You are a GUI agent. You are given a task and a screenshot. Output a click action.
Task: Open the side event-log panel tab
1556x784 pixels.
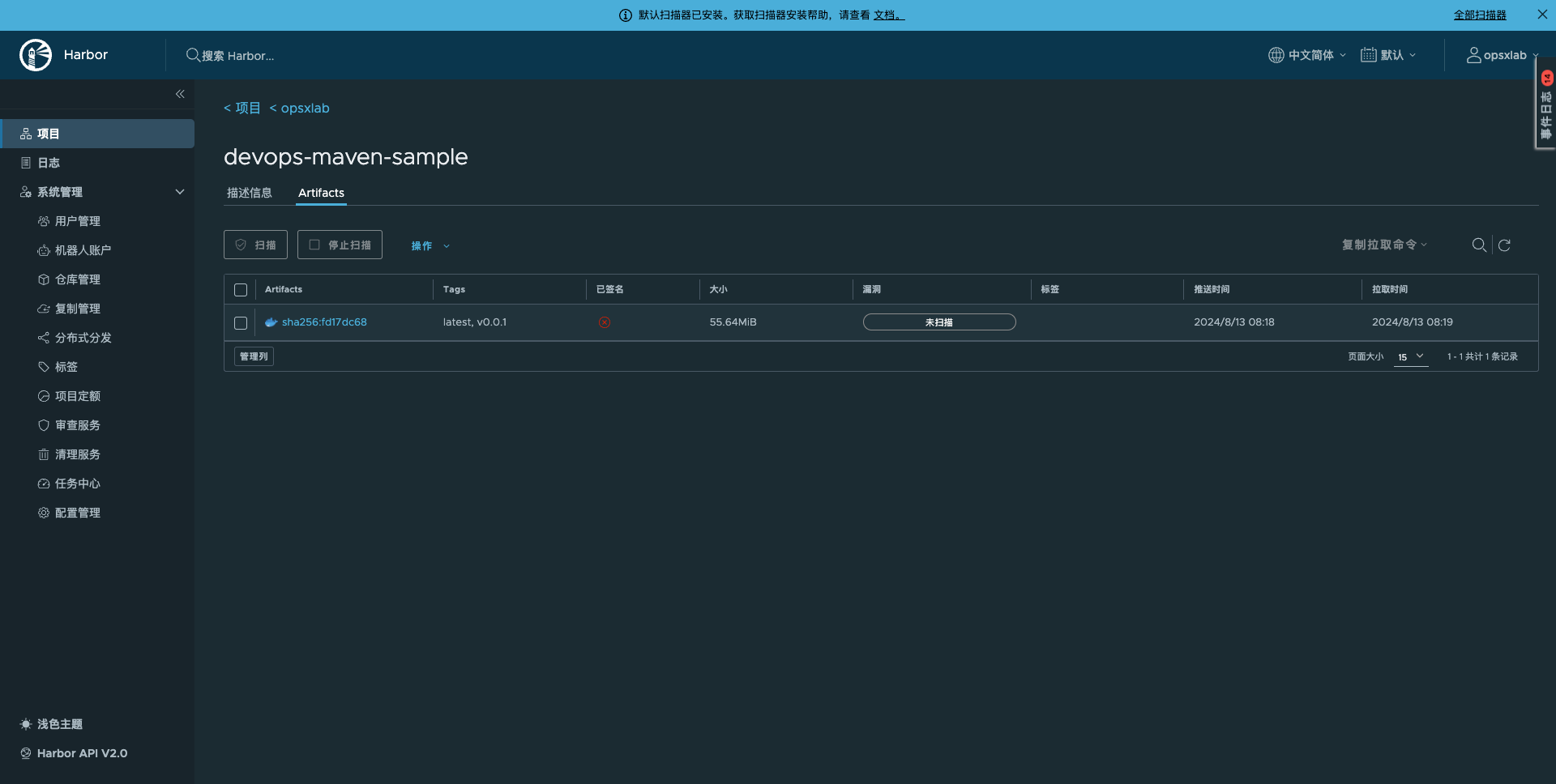[1545, 104]
